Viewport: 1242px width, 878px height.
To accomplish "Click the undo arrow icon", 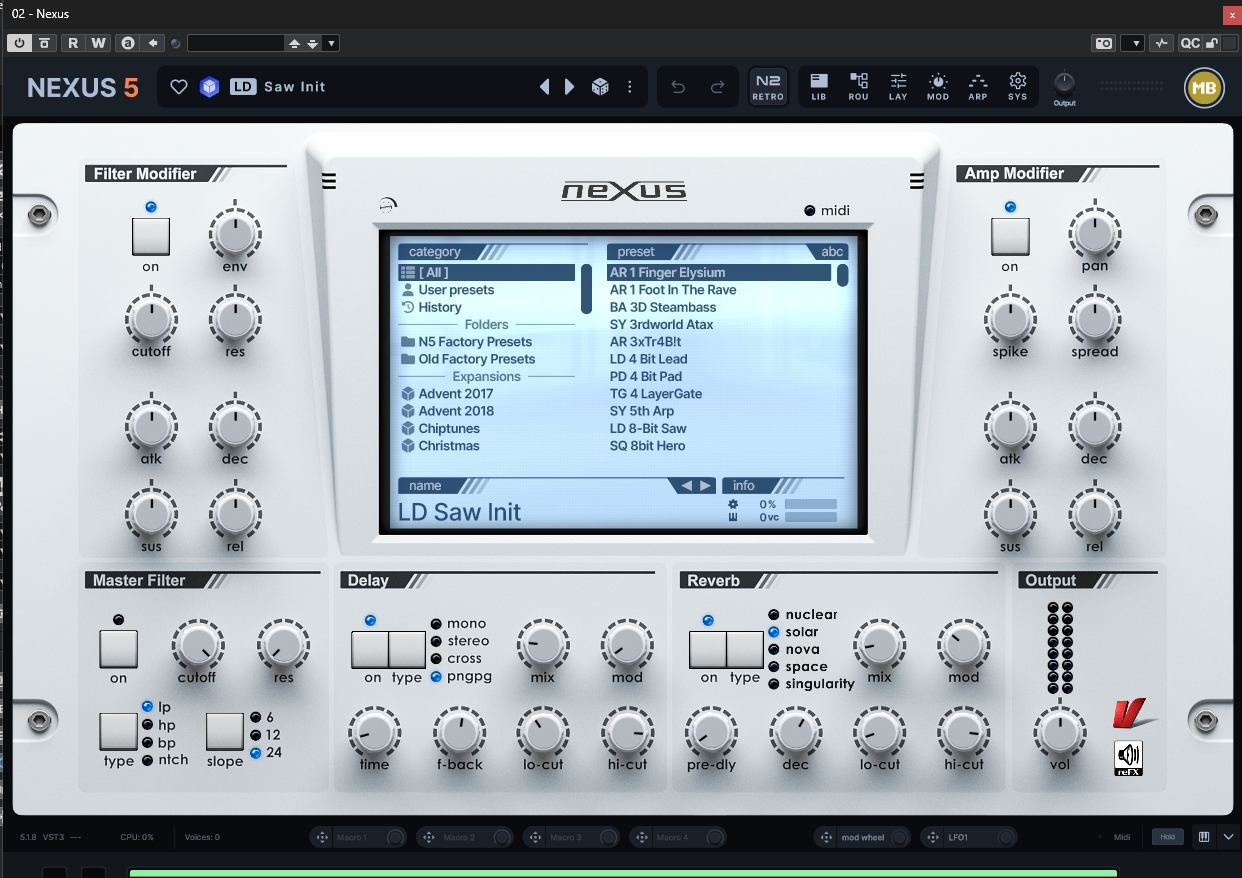I will coord(678,87).
